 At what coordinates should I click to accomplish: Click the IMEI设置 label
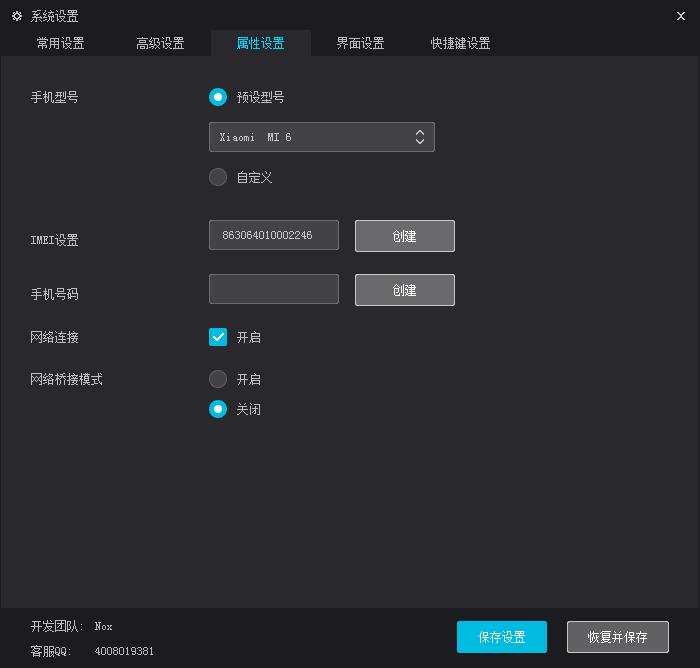(x=54, y=240)
